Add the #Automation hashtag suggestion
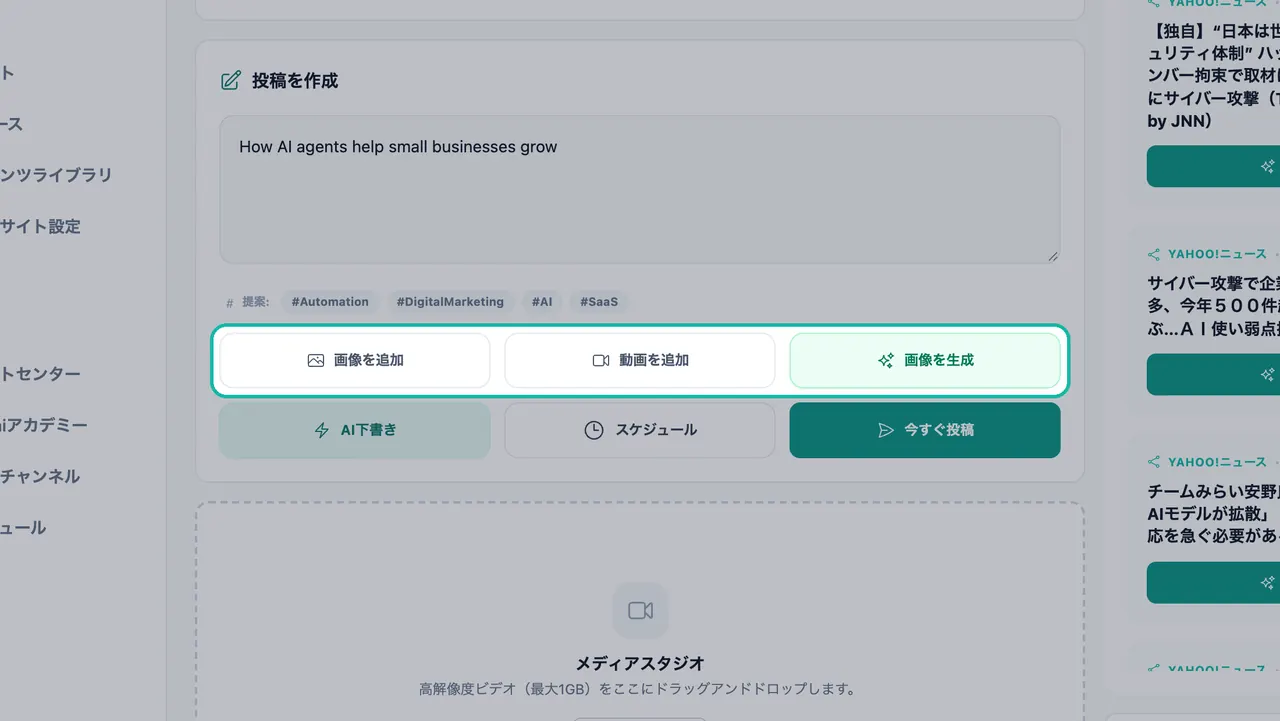Screen dimensions: 1280x721 coord(330,302)
